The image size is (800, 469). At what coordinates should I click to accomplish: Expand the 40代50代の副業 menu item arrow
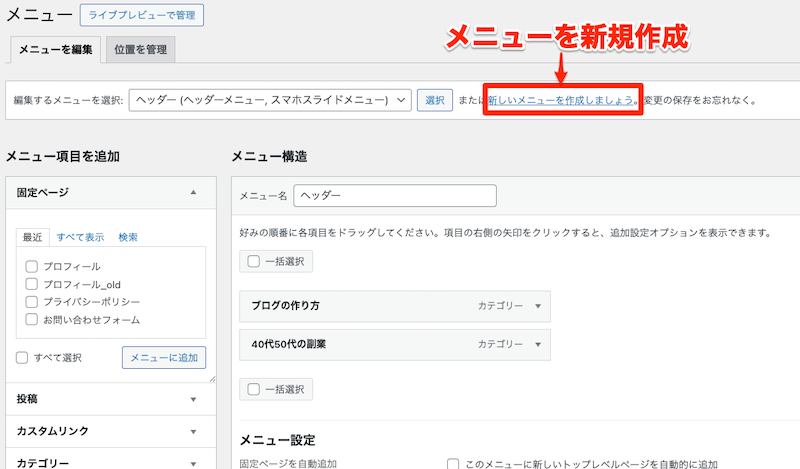(538, 344)
